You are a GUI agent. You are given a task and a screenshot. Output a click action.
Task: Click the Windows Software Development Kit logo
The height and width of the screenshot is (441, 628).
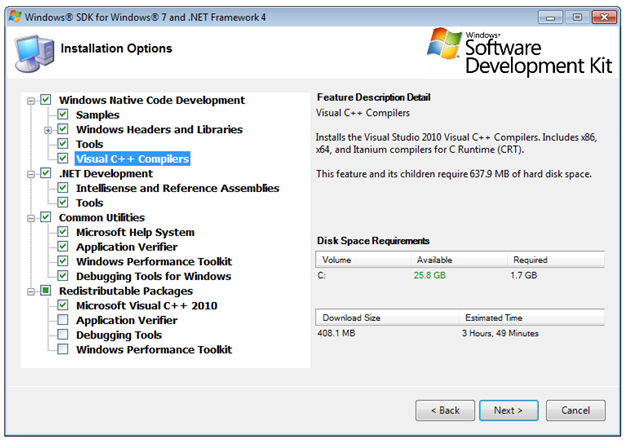pyautogui.click(x=519, y=51)
